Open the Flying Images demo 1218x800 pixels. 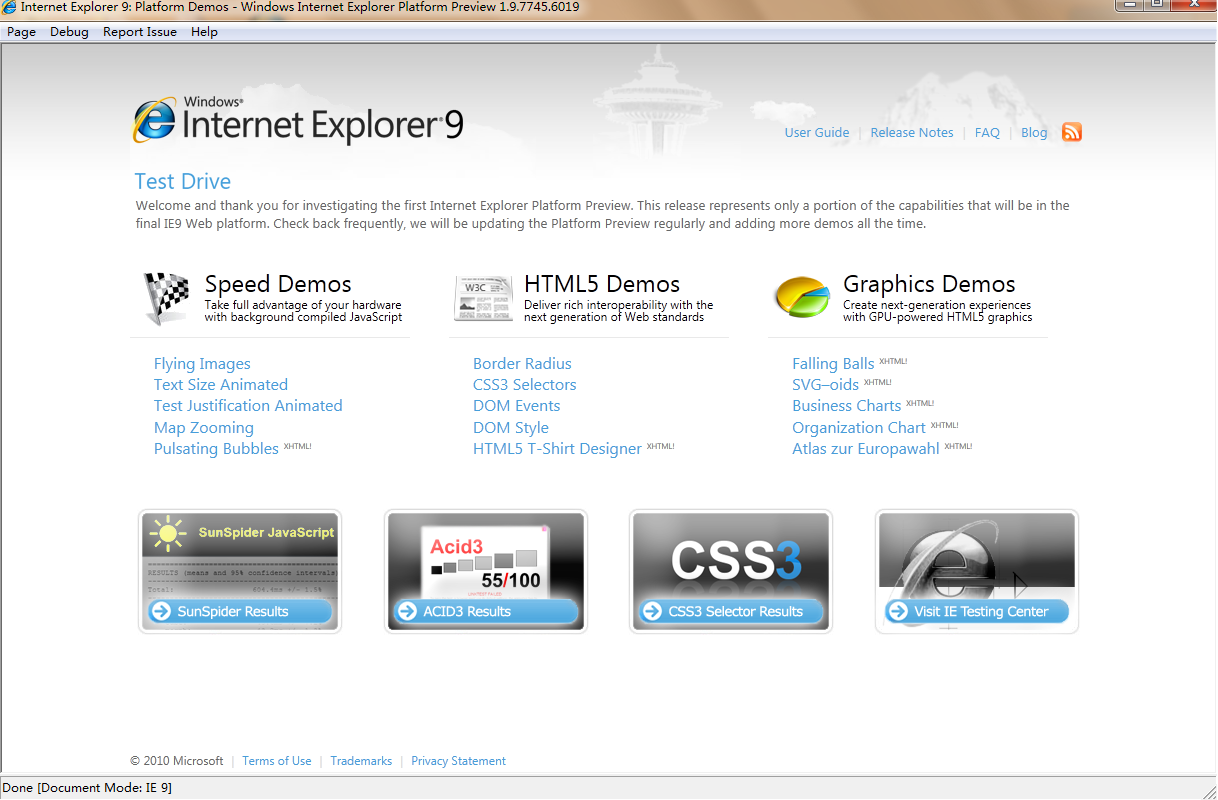coord(202,363)
